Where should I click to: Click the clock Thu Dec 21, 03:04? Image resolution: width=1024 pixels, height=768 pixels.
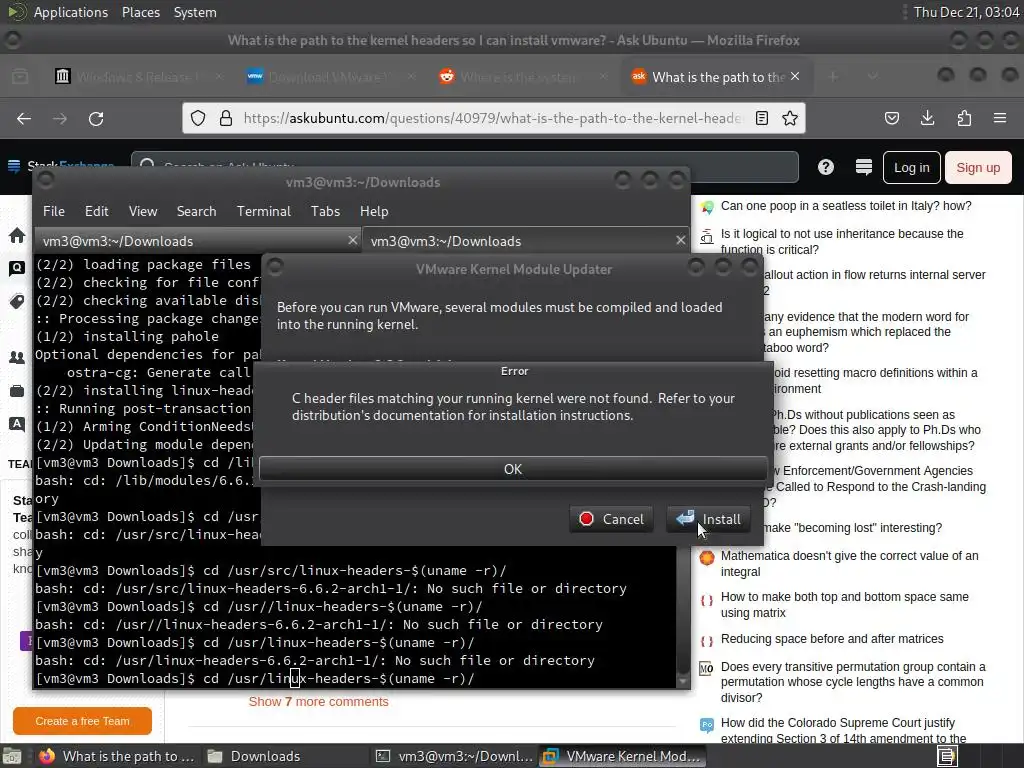pos(966,12)
